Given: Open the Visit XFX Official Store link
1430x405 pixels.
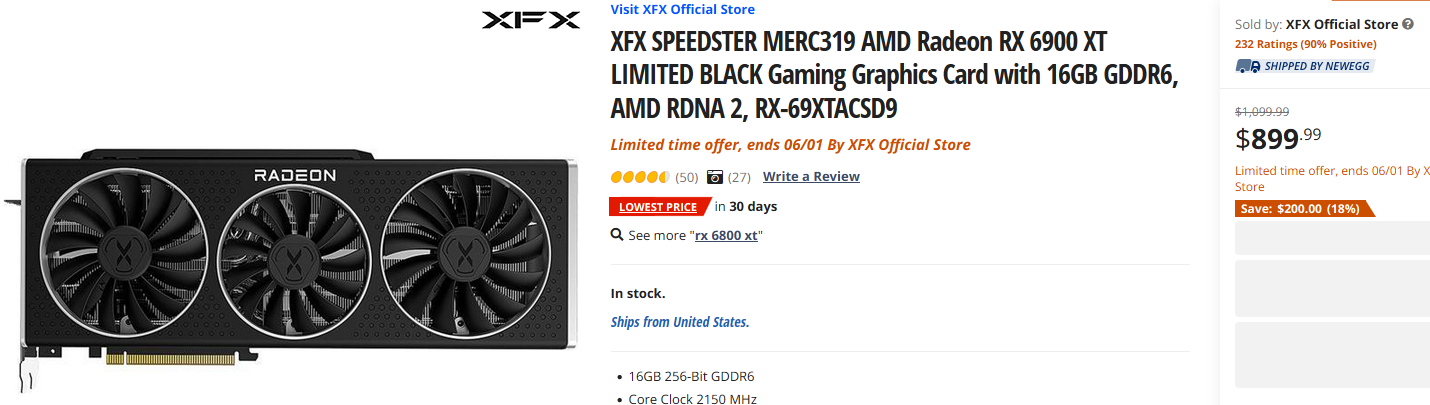Looking at the screenshot, I should (682, 10).
